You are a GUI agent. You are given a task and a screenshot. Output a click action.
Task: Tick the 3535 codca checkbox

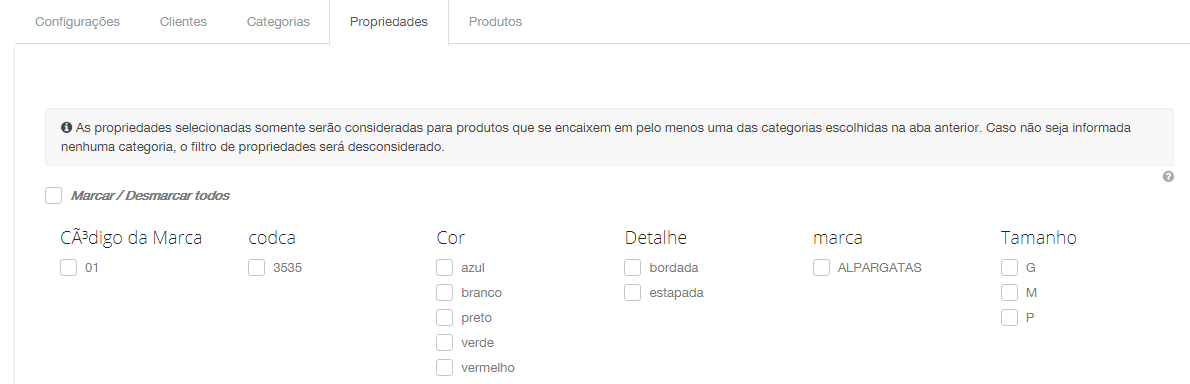(x=257, y=268)
